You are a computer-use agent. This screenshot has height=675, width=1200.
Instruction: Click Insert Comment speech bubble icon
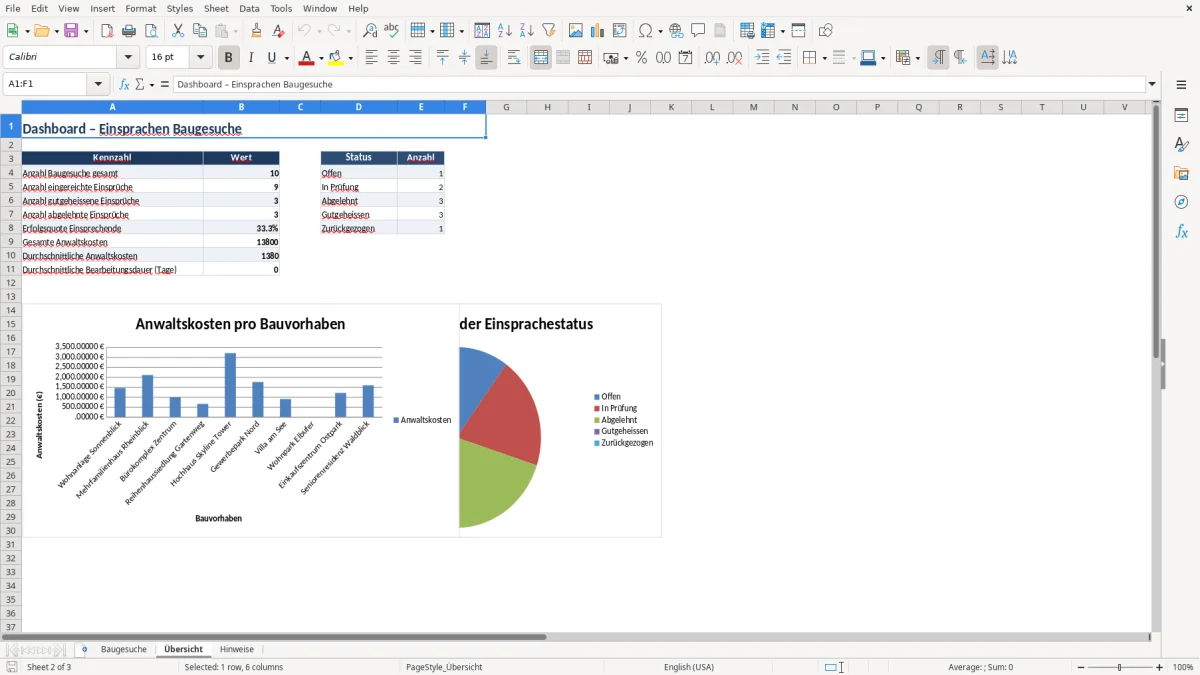(x=698, y=31)
